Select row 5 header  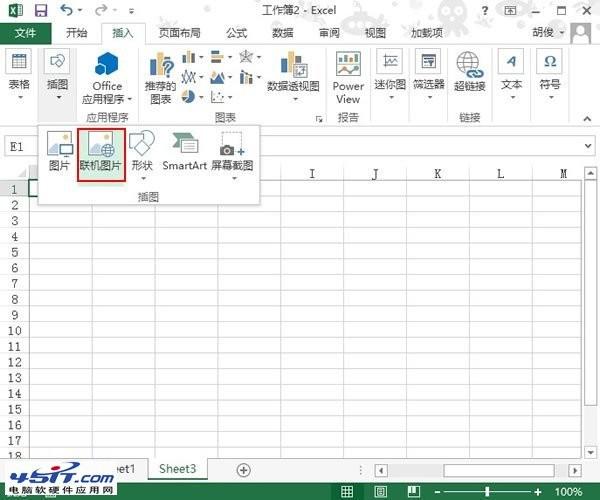15,252
